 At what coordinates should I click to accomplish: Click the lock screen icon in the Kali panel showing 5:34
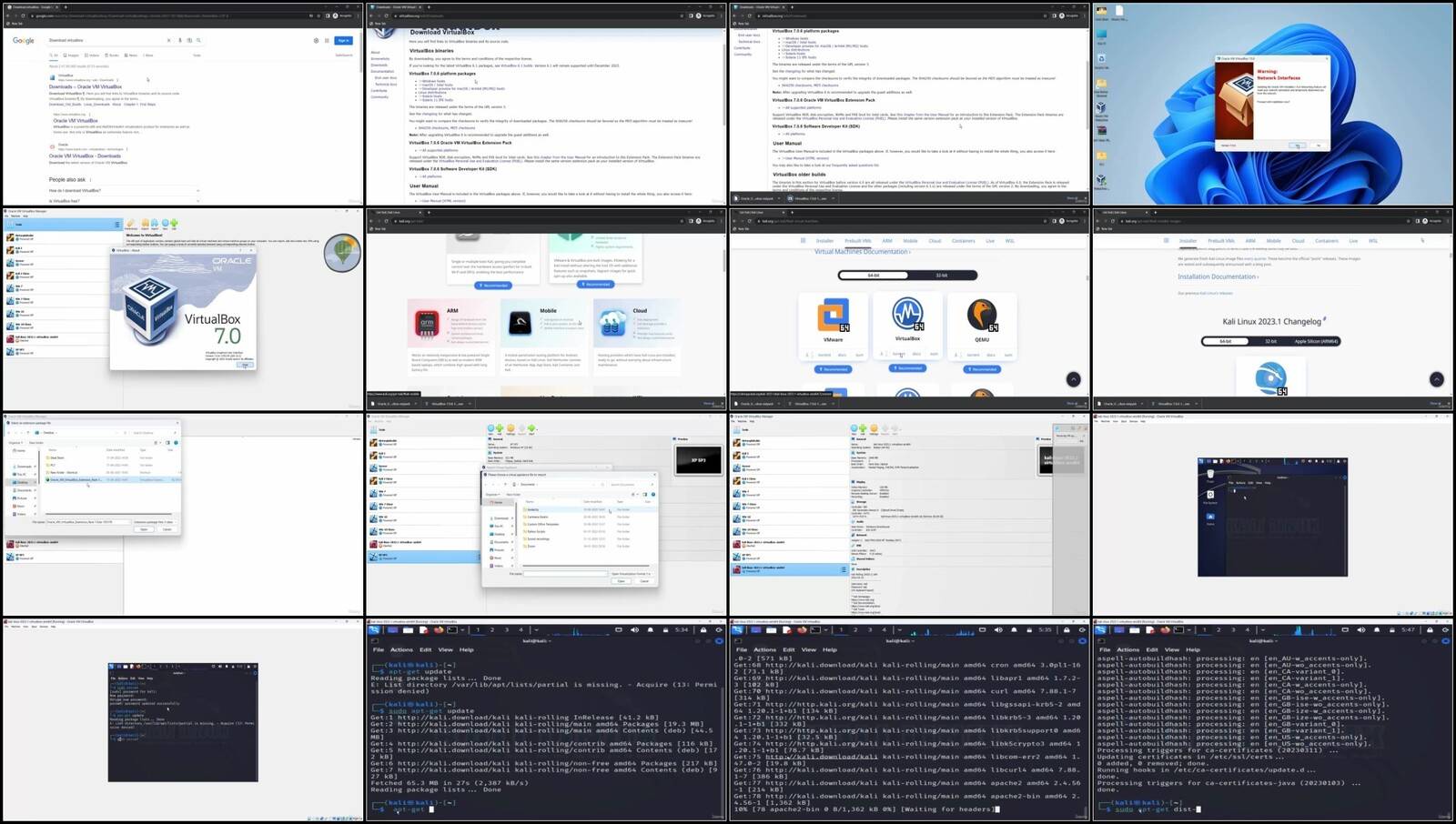click(703, 629)
